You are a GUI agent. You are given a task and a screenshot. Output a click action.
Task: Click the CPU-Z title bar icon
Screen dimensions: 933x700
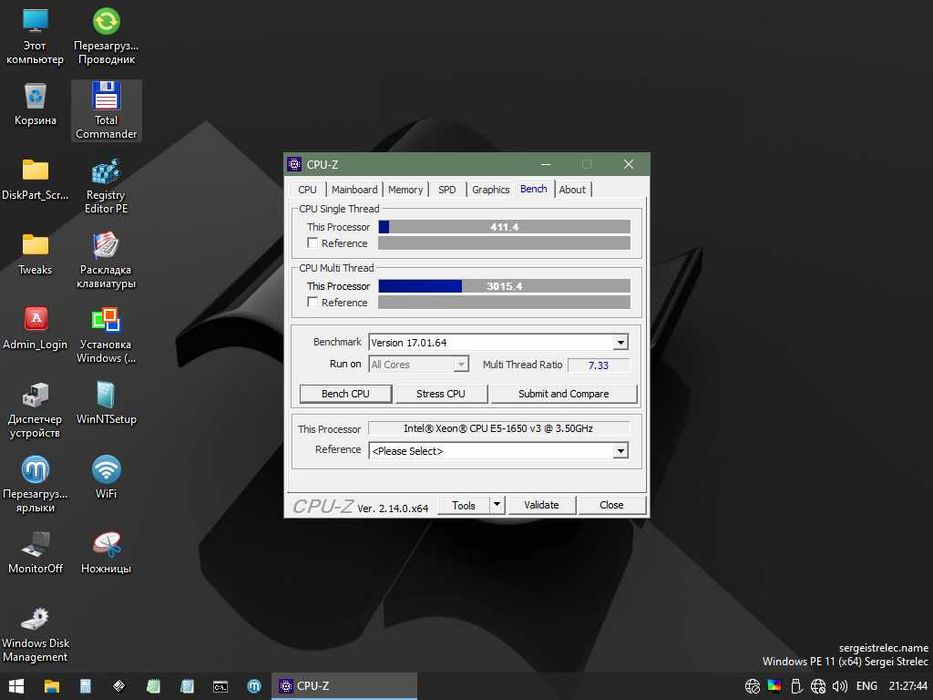(x=294, y=164)
